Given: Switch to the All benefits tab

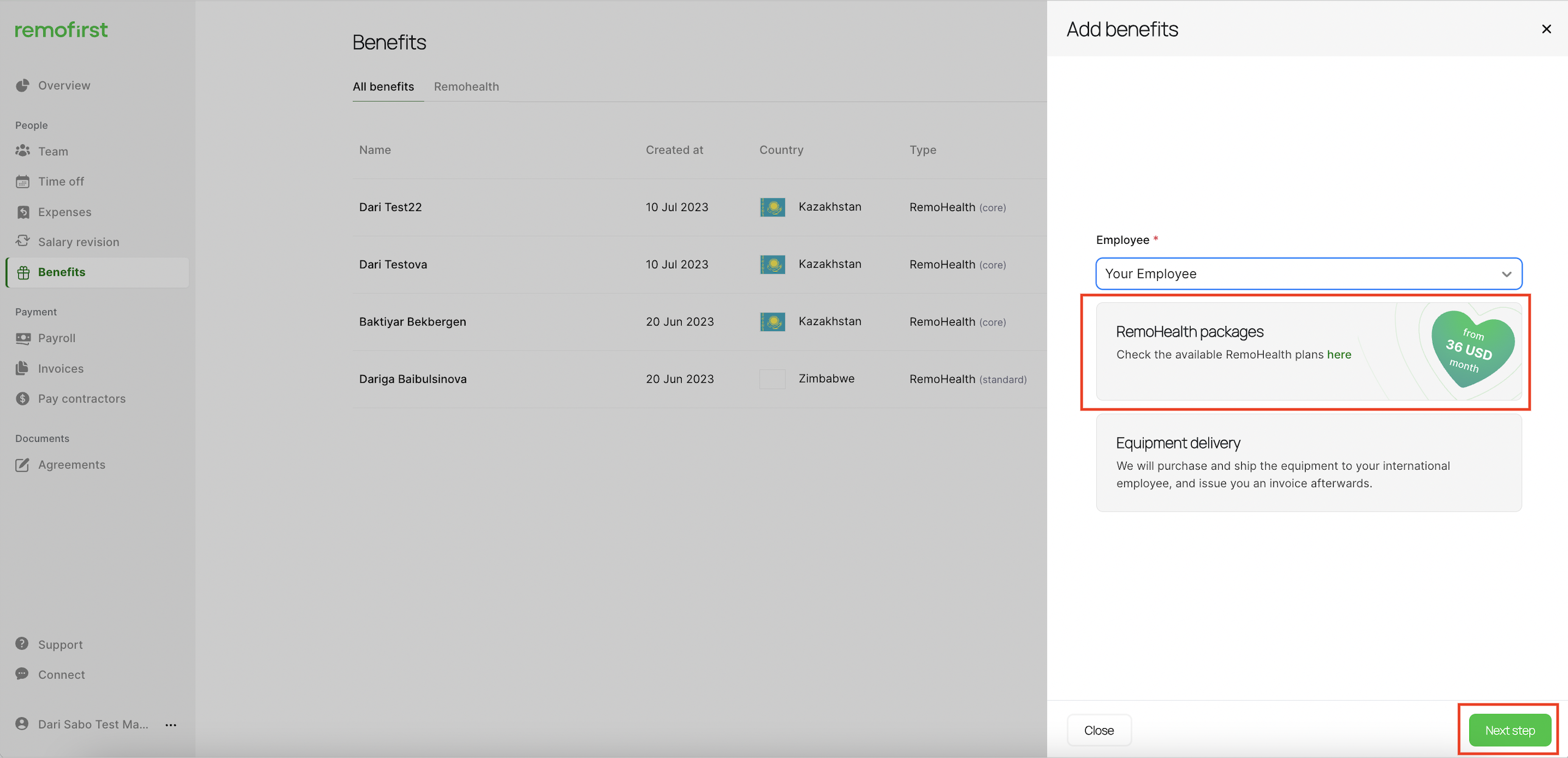Looking at the screenshot, I should coord(383,86).
